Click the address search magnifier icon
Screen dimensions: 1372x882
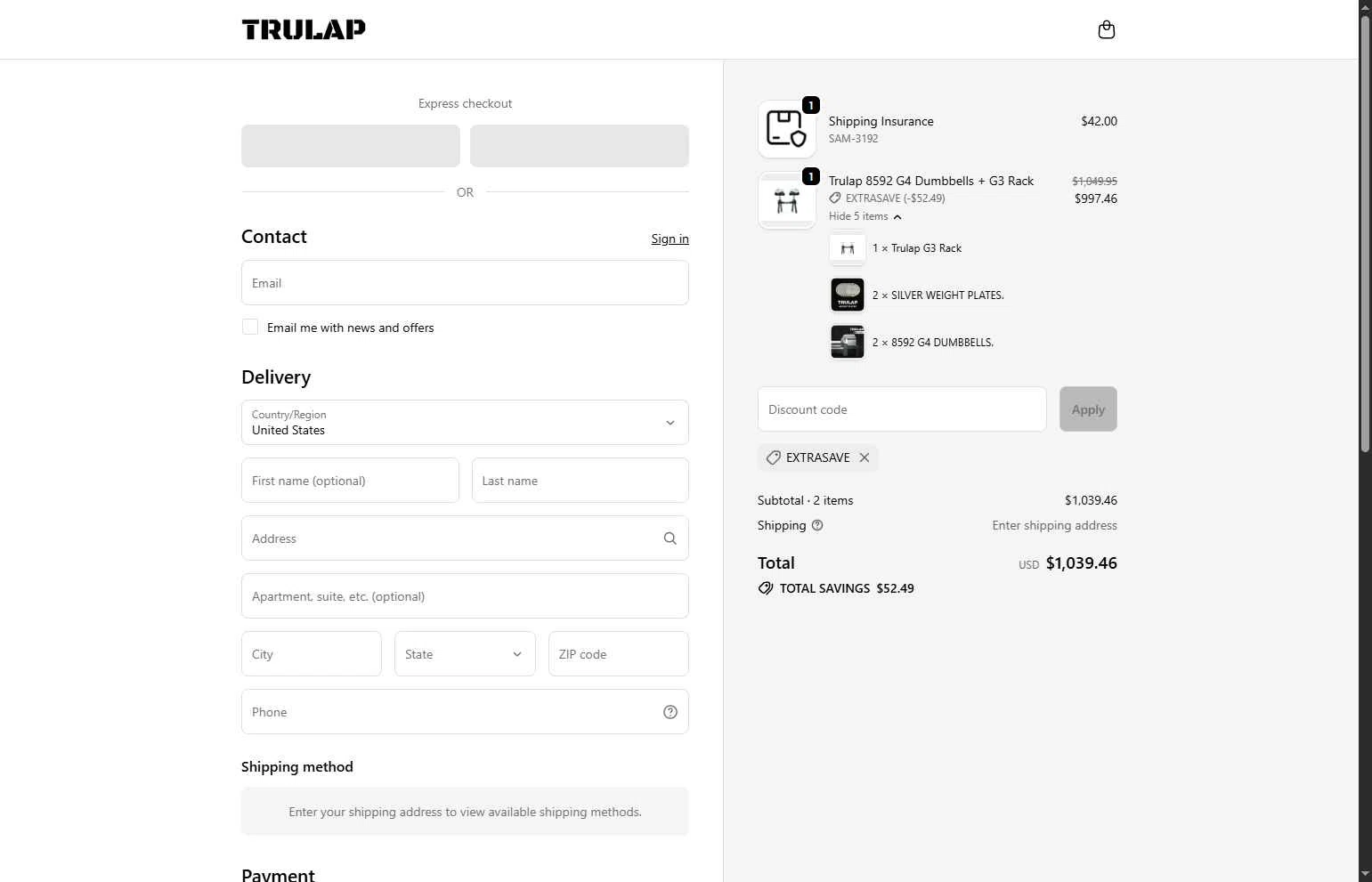(x=670, y=538)
